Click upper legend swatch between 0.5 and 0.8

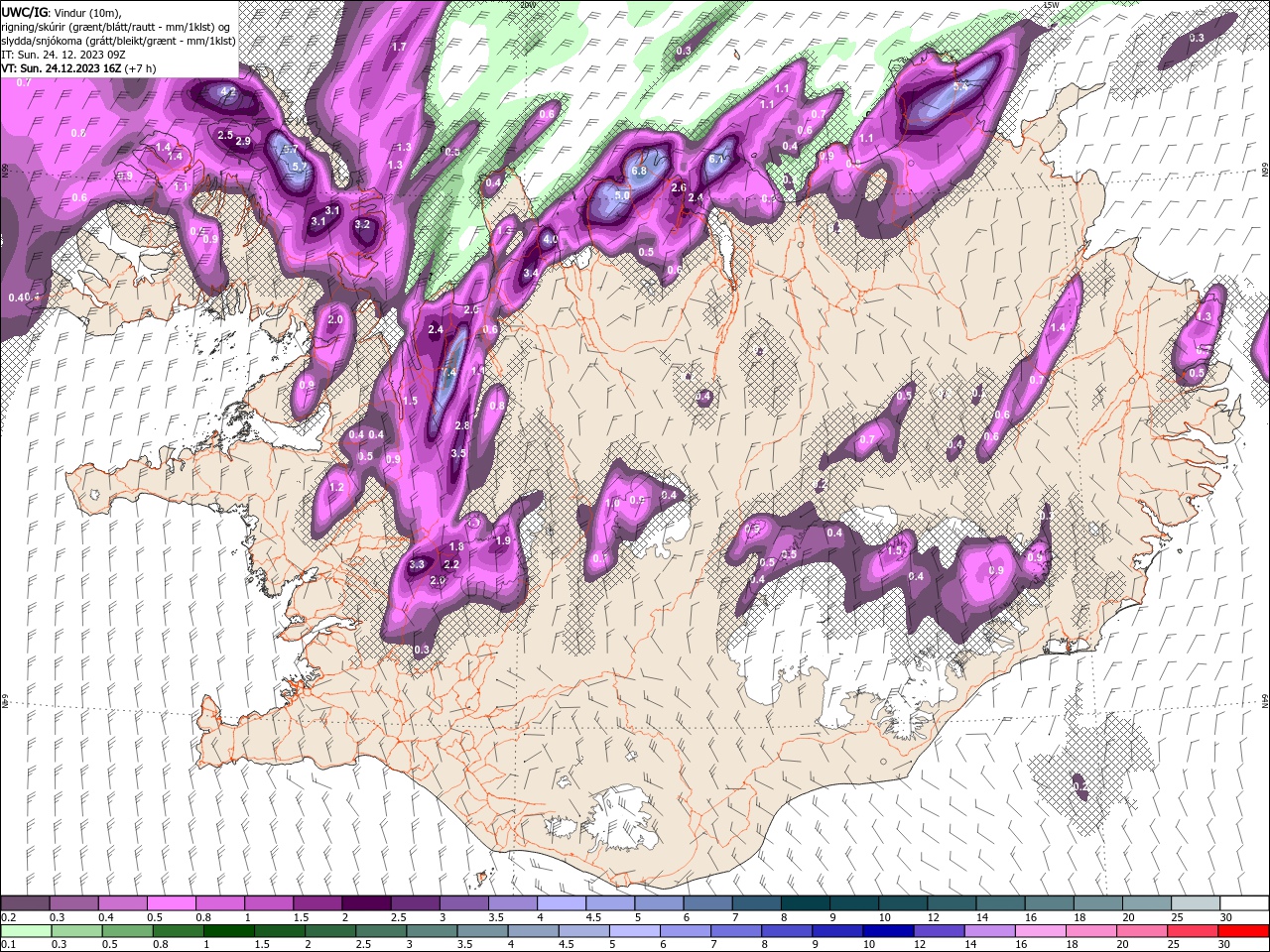click(x=171, y=903)
